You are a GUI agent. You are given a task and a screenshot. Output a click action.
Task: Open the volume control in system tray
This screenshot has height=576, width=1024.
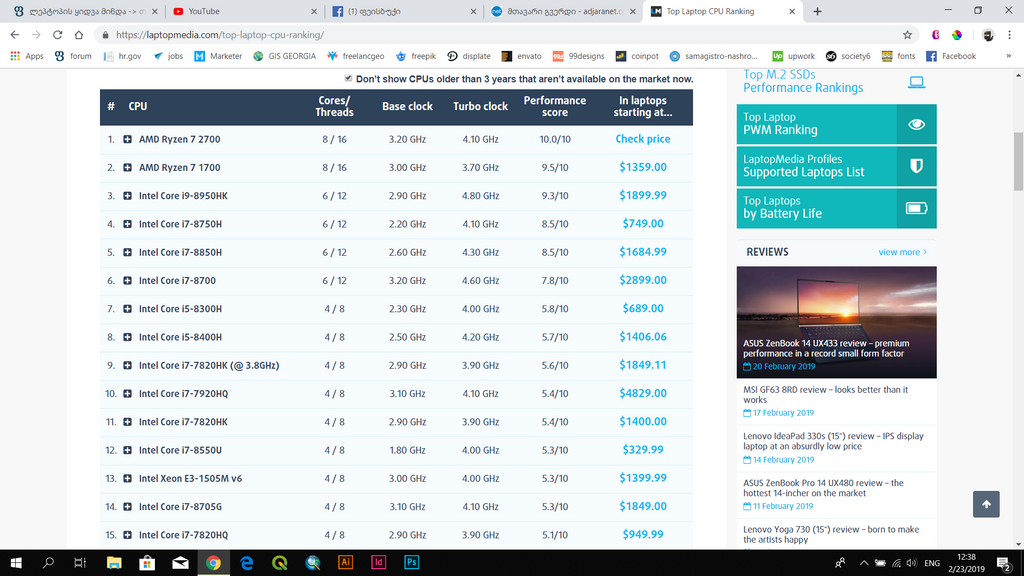pyautogui.click(x=911, y=563)
